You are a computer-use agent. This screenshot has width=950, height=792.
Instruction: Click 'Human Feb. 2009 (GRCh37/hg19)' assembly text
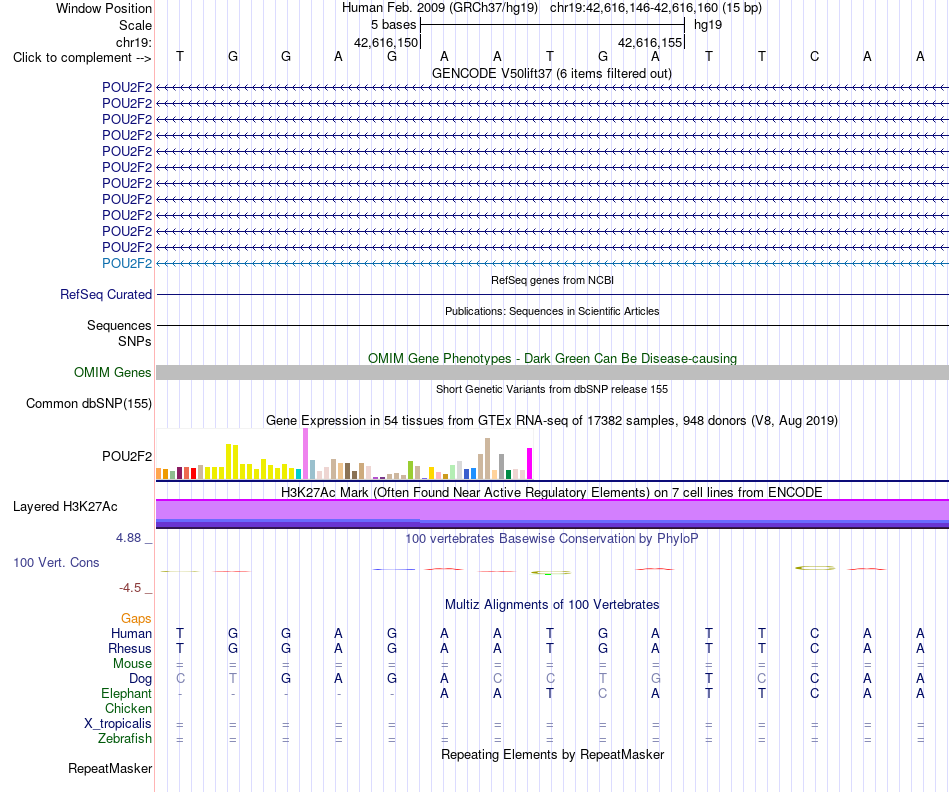[x=440, y=8]
